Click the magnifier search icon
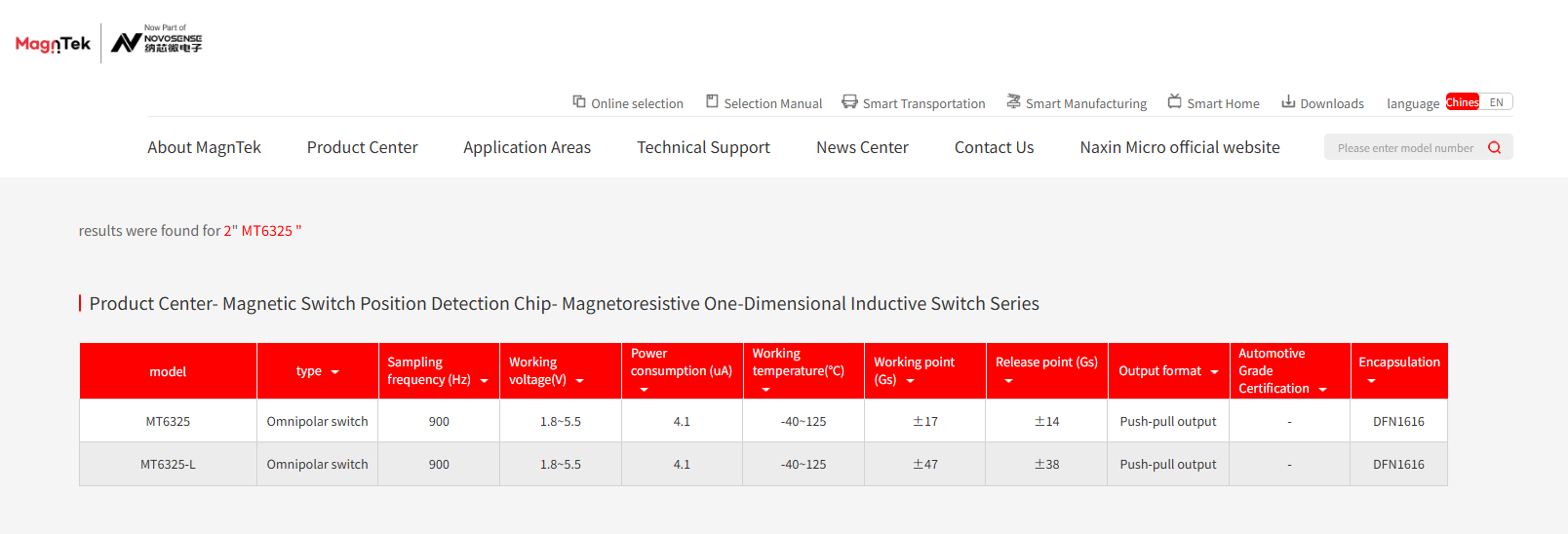 [1494, 148]
